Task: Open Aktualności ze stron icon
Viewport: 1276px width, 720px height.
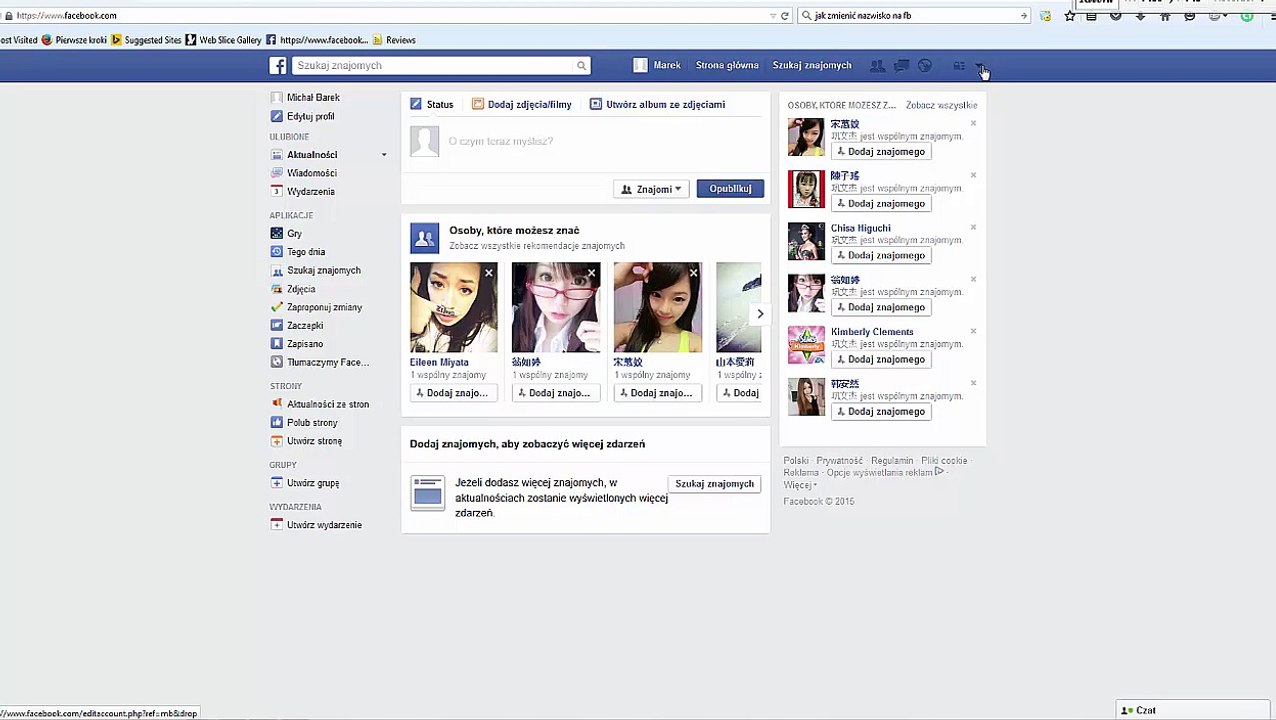Action: point(277,404)
